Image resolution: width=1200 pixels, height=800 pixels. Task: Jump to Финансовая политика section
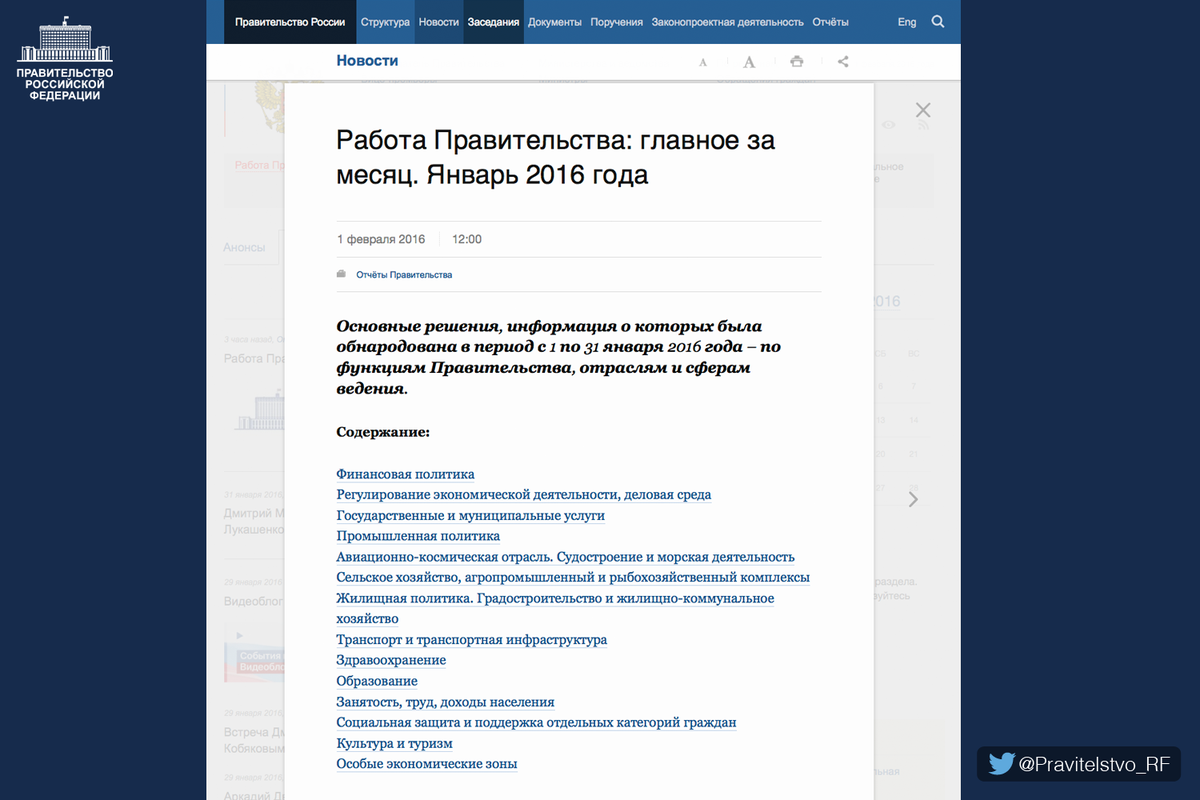click(405, 474)
